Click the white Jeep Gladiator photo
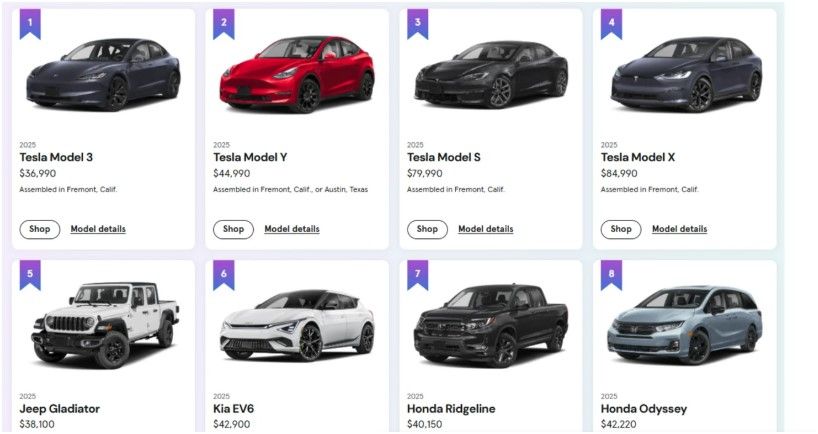 105,325
